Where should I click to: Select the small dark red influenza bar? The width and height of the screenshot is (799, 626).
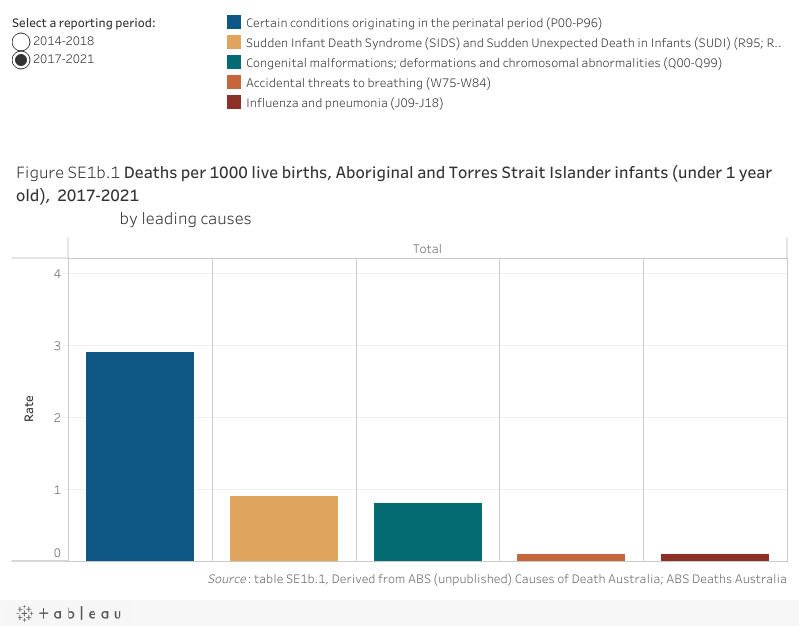pos(715,557)
